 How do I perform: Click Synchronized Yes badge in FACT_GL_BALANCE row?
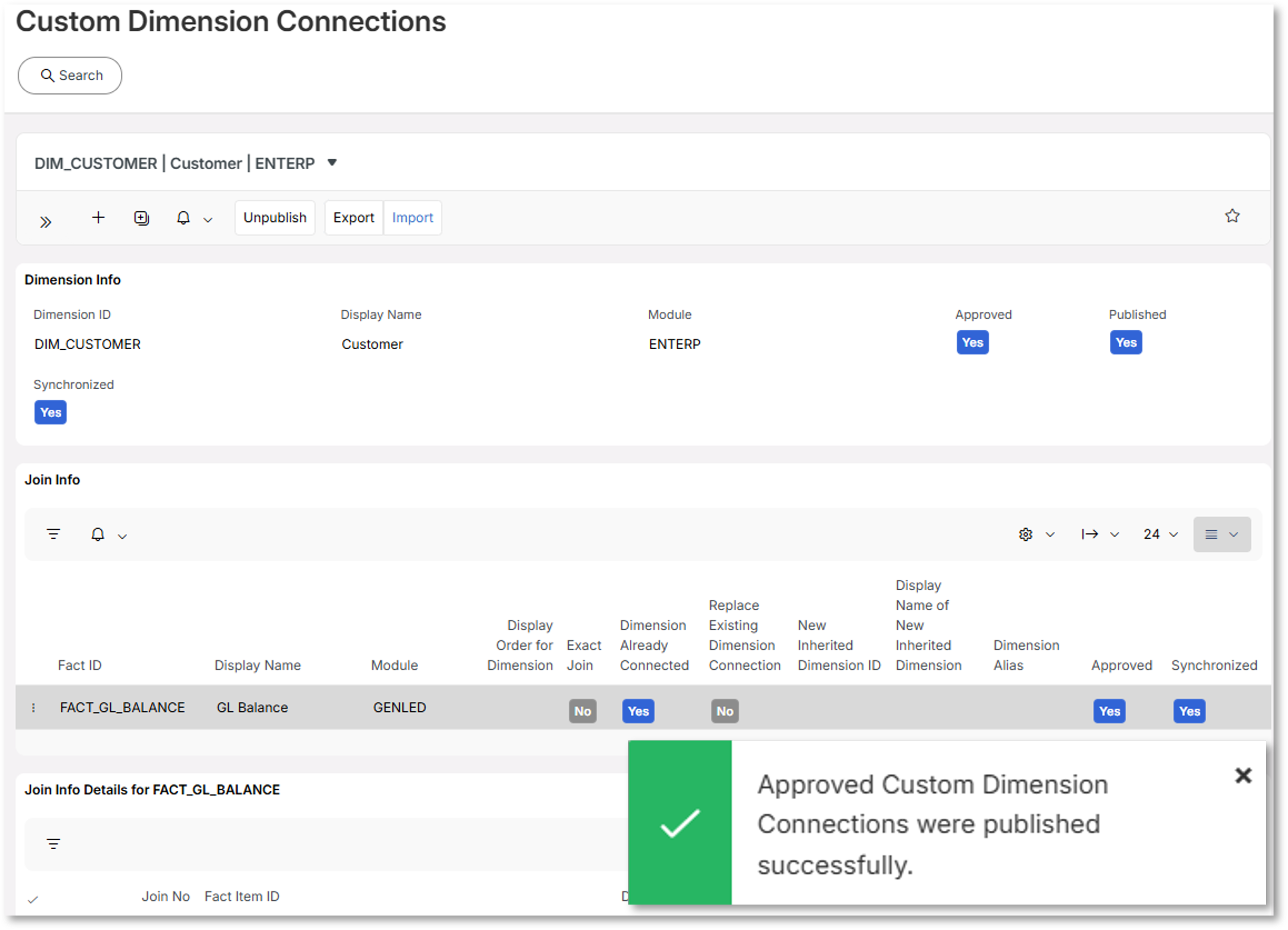pos(1189,711)
